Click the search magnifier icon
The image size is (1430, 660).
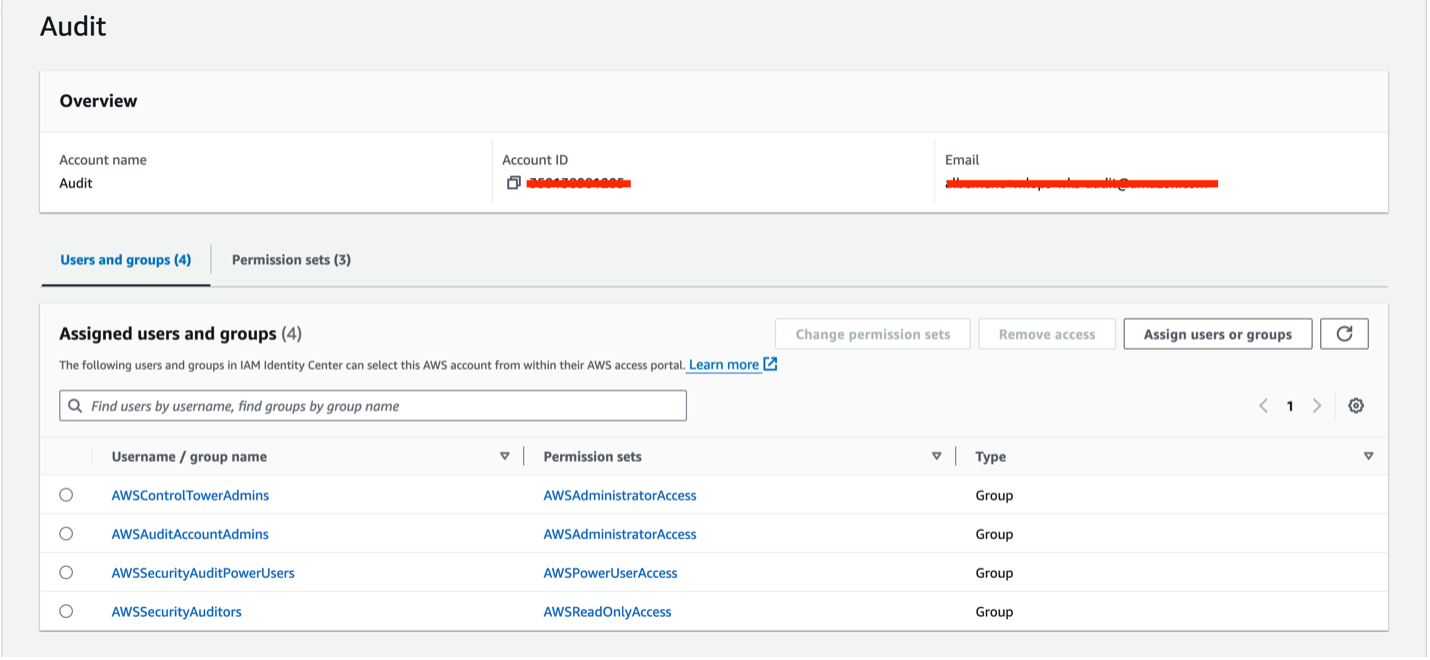click(76, 406)
